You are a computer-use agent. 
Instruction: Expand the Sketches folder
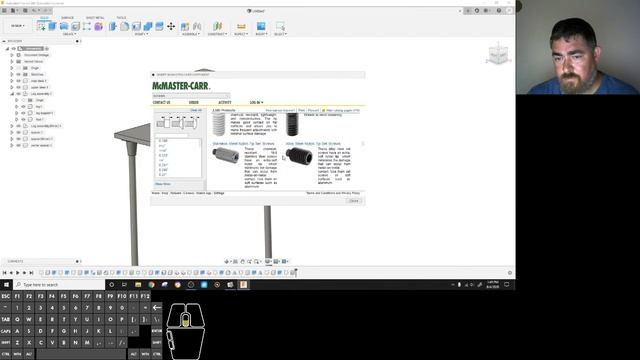click(x=12, y=74)
